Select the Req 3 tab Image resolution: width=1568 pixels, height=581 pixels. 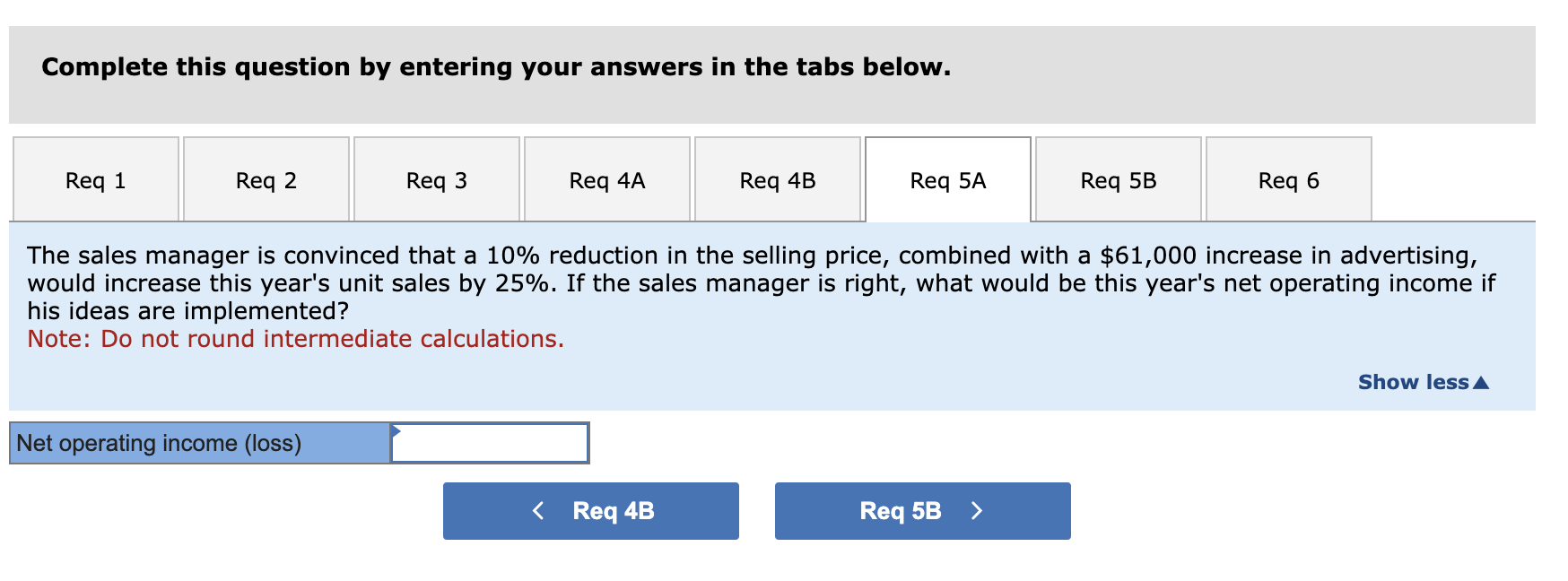435,179
